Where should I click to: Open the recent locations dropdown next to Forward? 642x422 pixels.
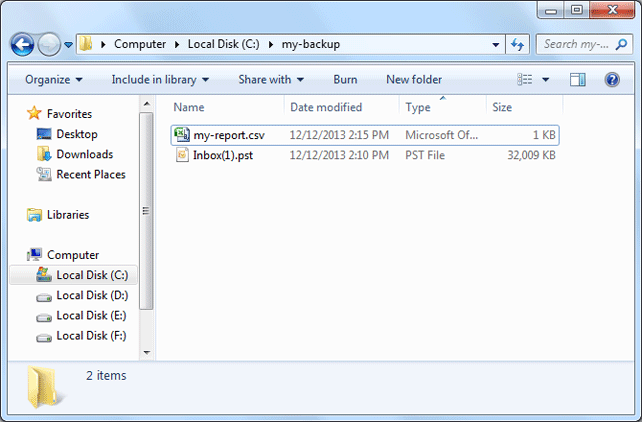coord(68,45)
